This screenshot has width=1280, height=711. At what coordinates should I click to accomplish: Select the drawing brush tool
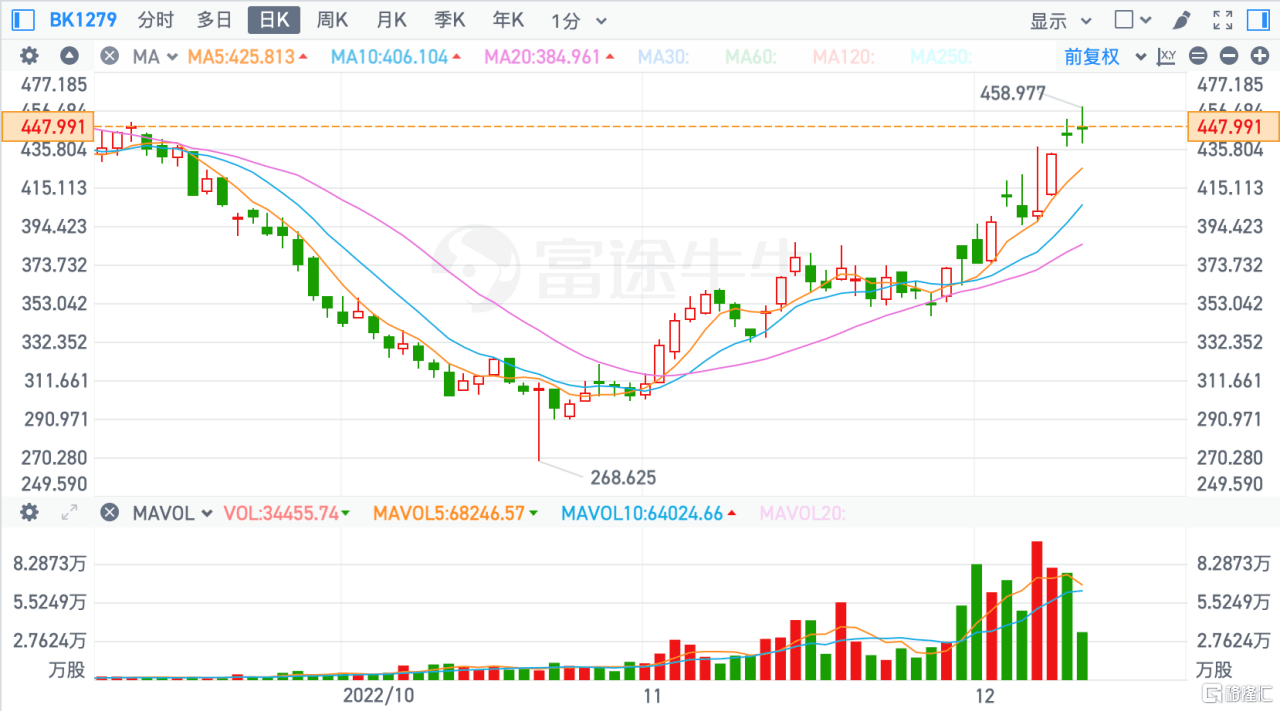pyautogui.click(x=1180, y=19)
